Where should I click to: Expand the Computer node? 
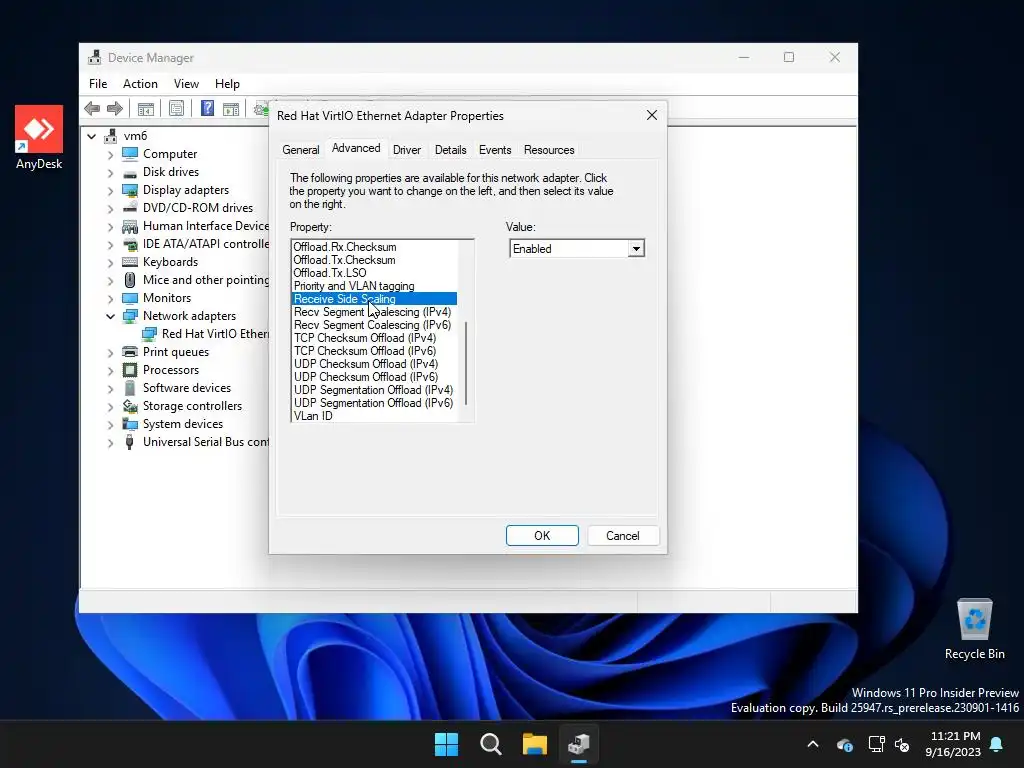tap(110, 155)
